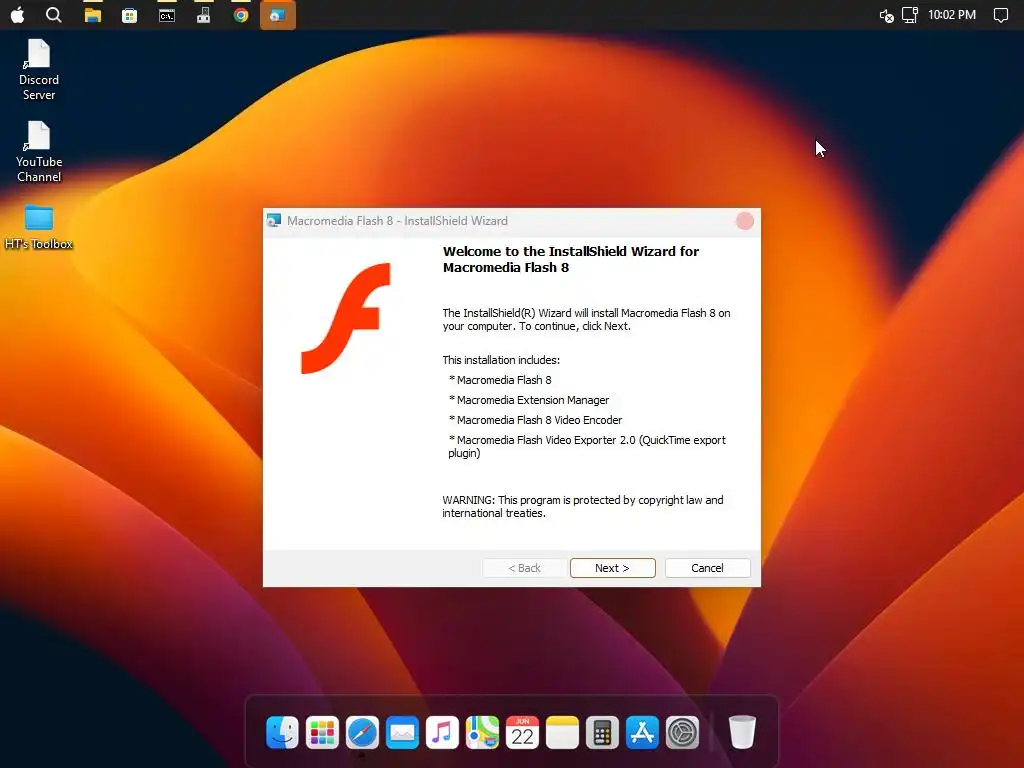Open the network display tray icon

tap(910, 14)
